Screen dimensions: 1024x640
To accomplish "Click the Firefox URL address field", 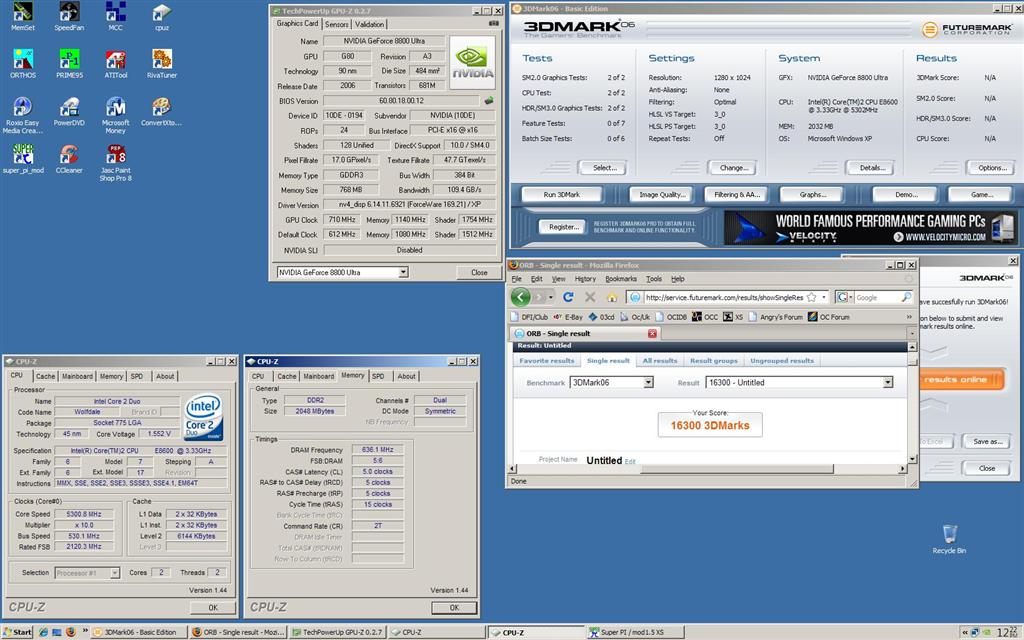I will click(x=724, y=297).
